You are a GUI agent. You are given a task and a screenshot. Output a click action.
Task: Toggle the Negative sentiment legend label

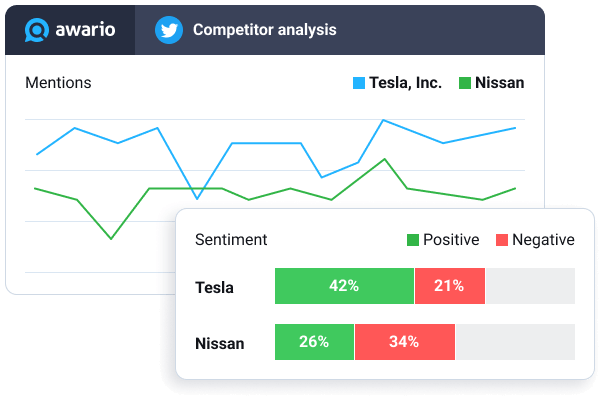[x=543, y=240]
